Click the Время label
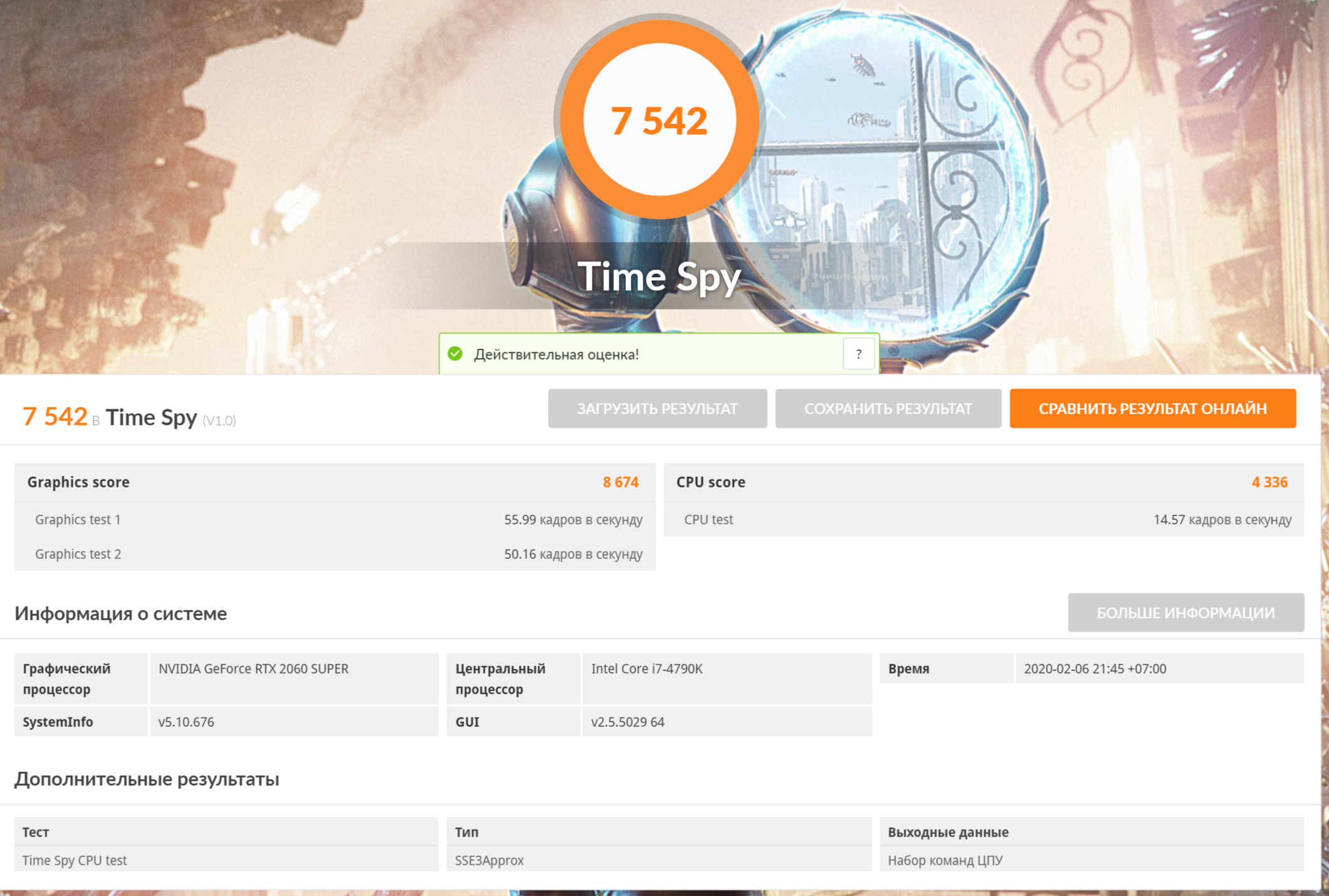Screen dimensions: 1329x896 click(909, 669)
